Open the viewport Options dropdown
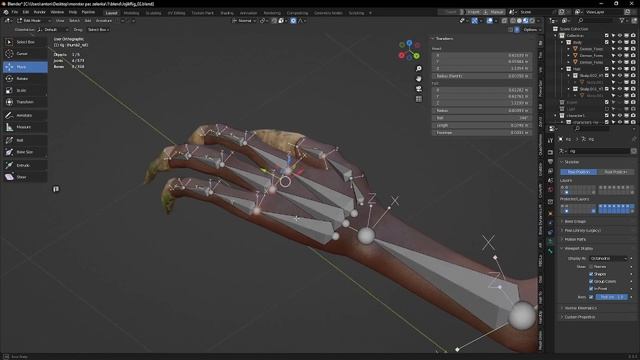640x360 pixels. tap(532, 30)
